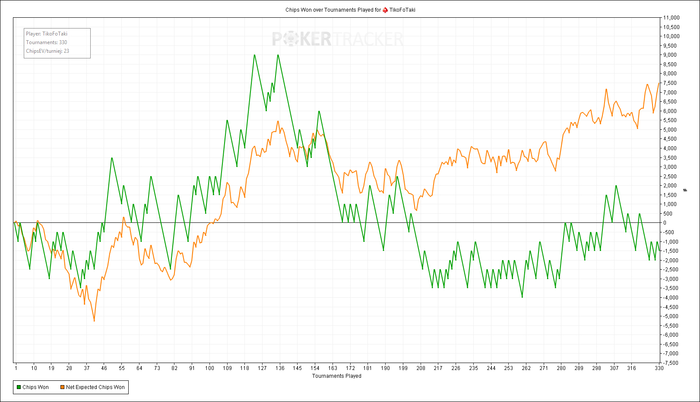Click the y-axis label "8,000"

[672, 74]
